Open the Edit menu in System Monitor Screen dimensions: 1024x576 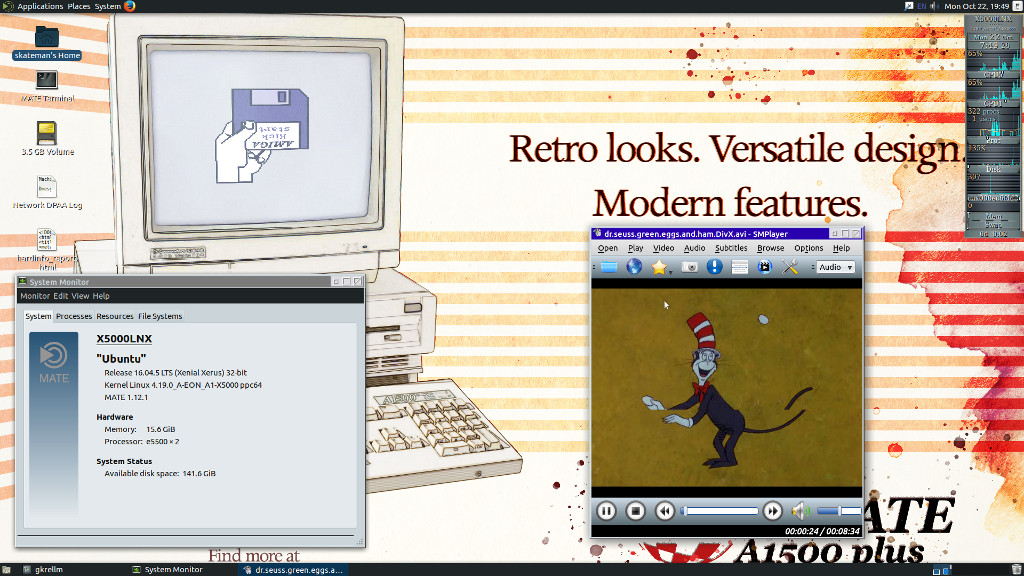61,296
